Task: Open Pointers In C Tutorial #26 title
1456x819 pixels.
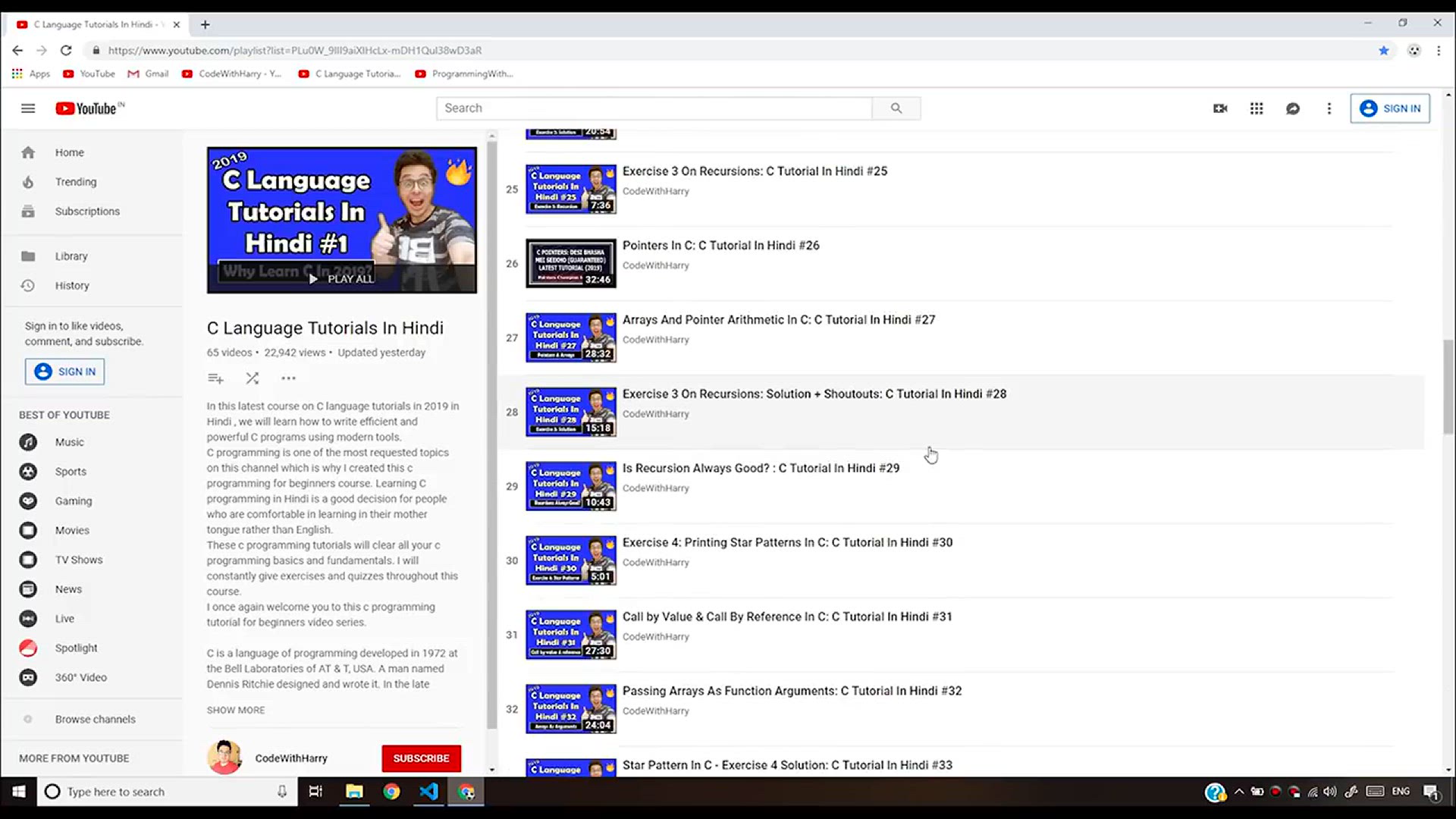Action: [x=720, y=246]
